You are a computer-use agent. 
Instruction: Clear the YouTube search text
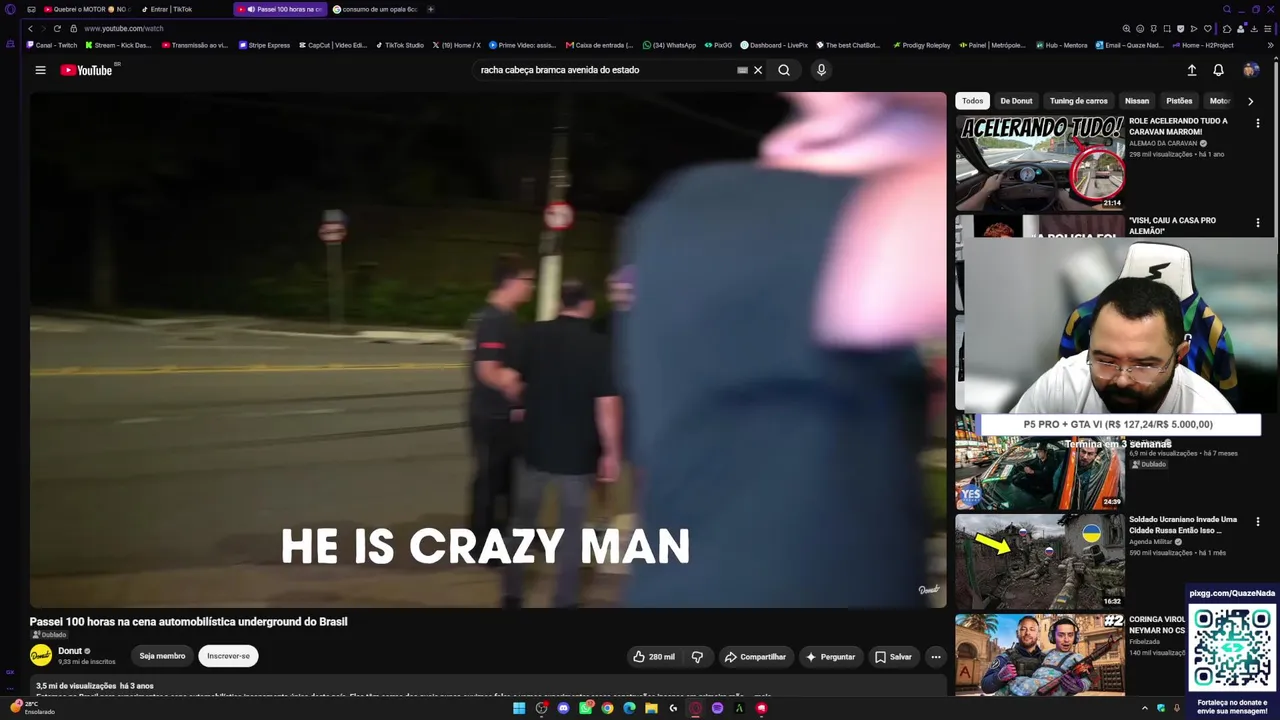(x=758, y=70)
